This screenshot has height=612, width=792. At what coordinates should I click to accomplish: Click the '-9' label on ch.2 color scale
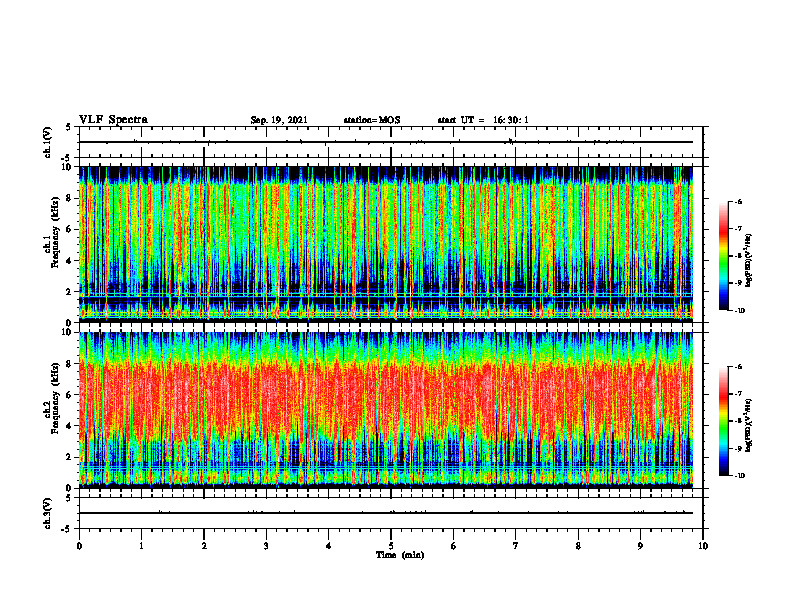tap(738, 448)
